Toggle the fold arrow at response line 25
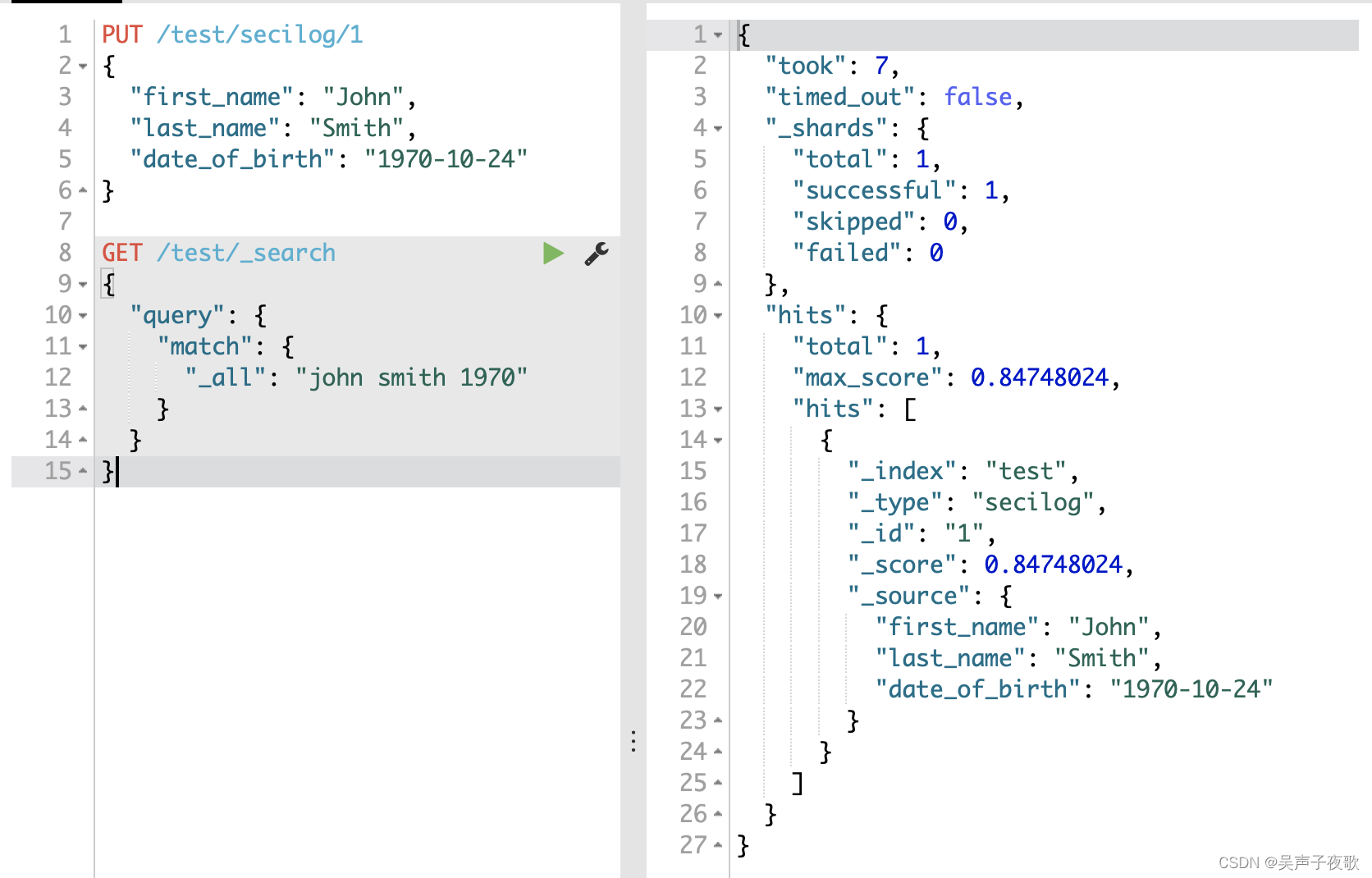Image resolution: width=1372 pixels, height=878 pixels. (x=718, y=784)
